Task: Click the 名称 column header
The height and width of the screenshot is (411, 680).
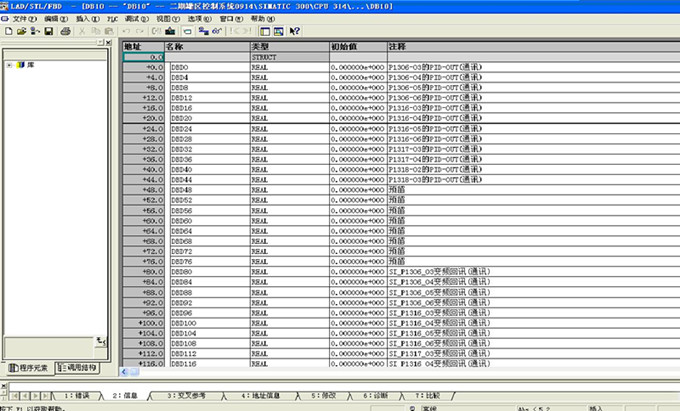Action: pyautogui.click(x=207, y=46)
